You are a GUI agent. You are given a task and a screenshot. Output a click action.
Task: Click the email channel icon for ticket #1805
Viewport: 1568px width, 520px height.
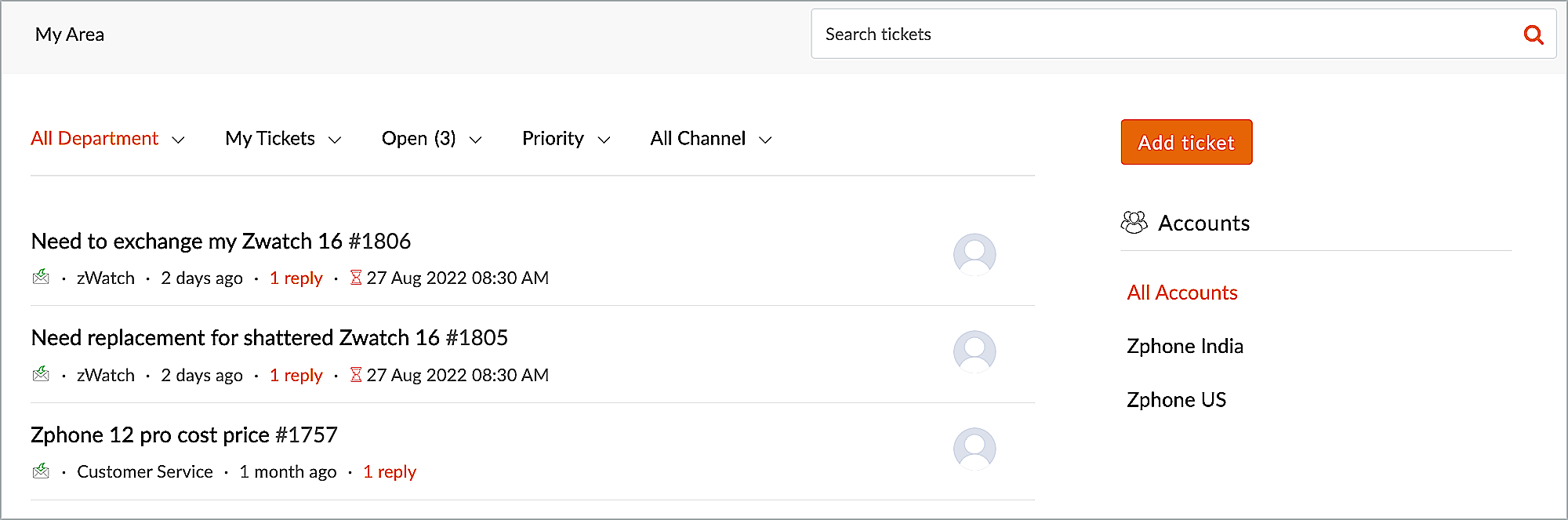point(41,374)
